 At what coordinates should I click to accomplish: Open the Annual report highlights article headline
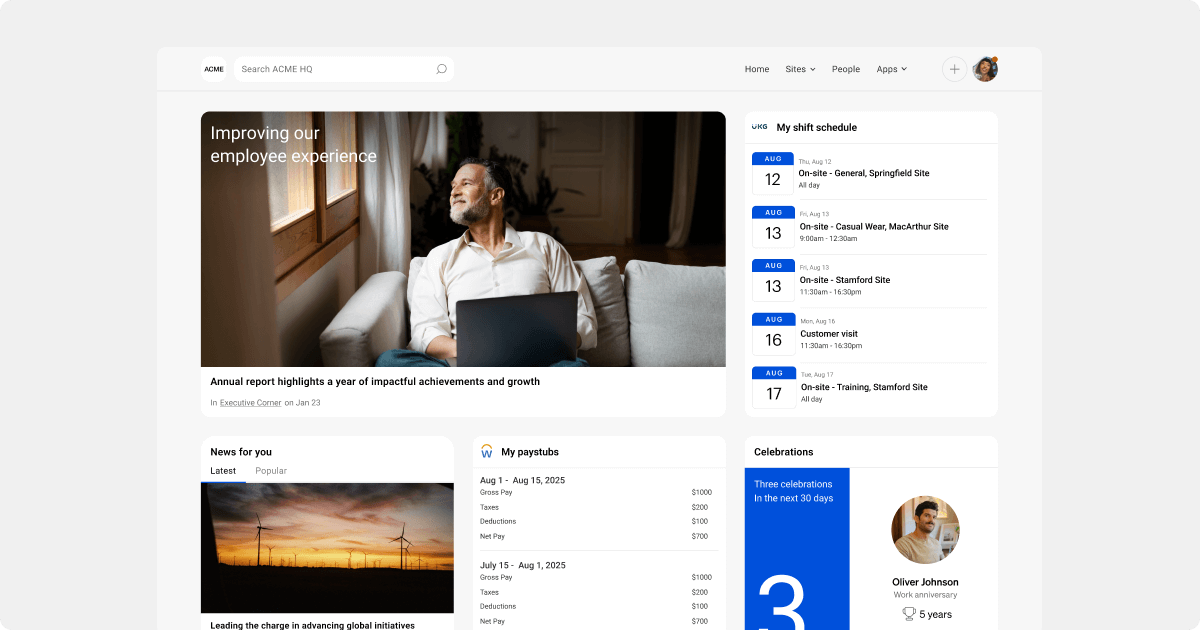tap(375, 381)
